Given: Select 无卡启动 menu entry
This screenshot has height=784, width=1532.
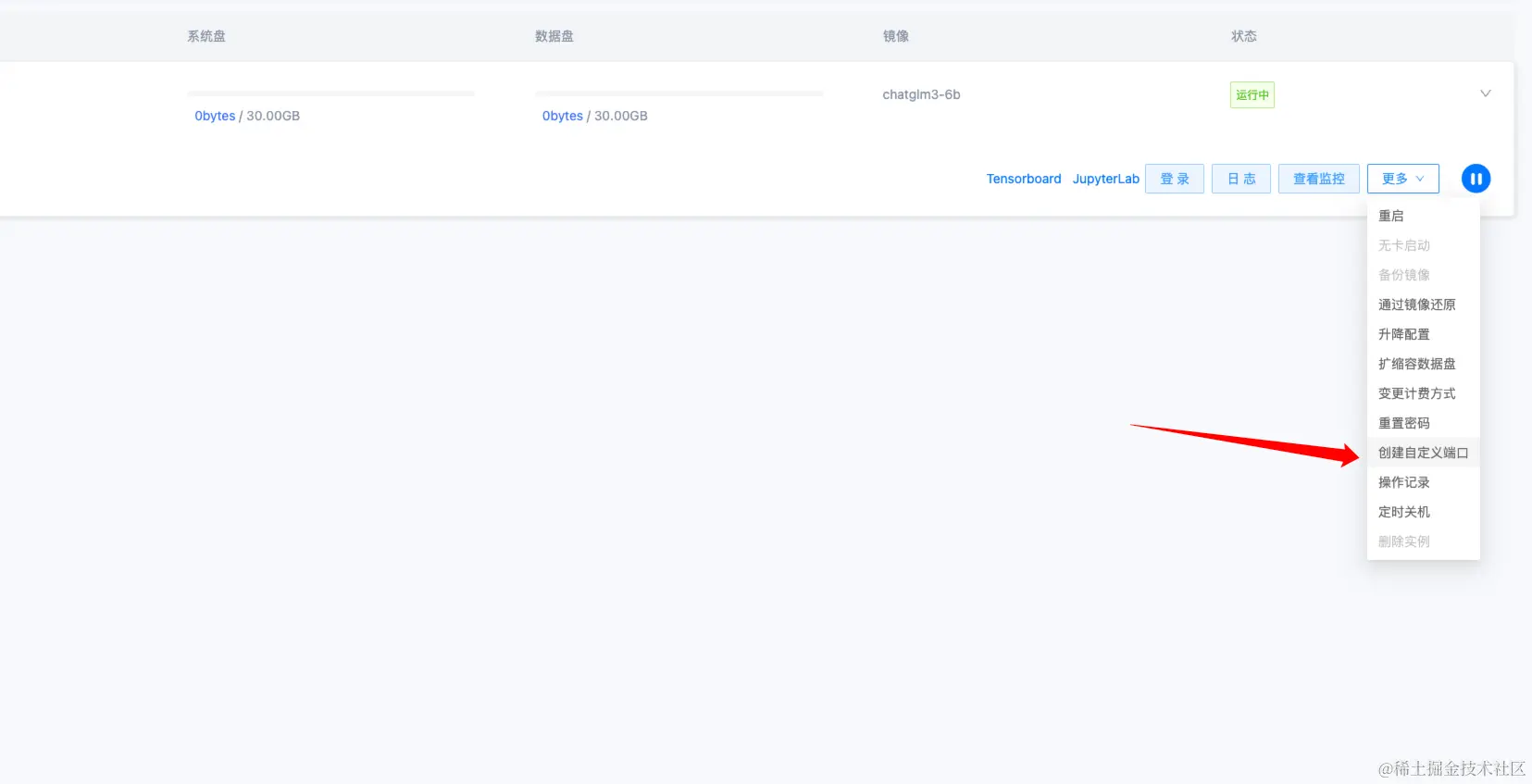Looking at the screenshot, I should point(1424,245).
